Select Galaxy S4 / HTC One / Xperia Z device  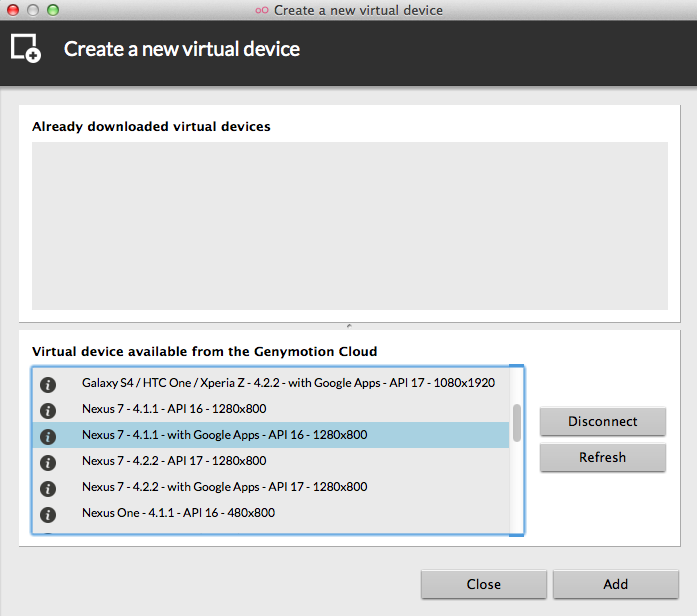click(271, 383)
